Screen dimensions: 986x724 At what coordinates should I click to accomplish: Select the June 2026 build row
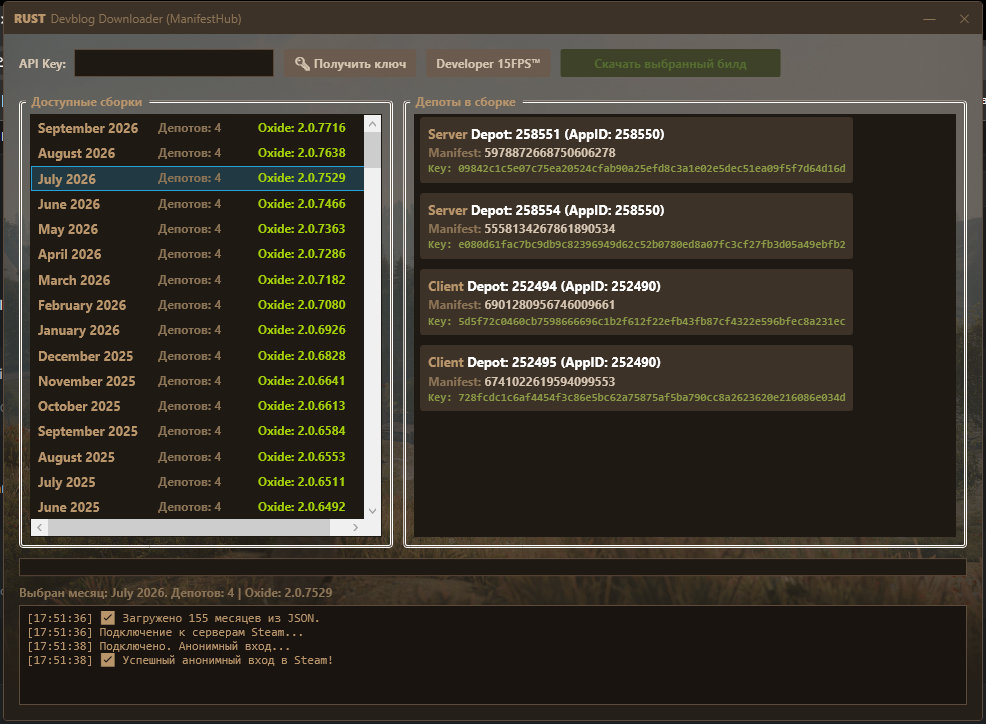[x=197, y=204]
